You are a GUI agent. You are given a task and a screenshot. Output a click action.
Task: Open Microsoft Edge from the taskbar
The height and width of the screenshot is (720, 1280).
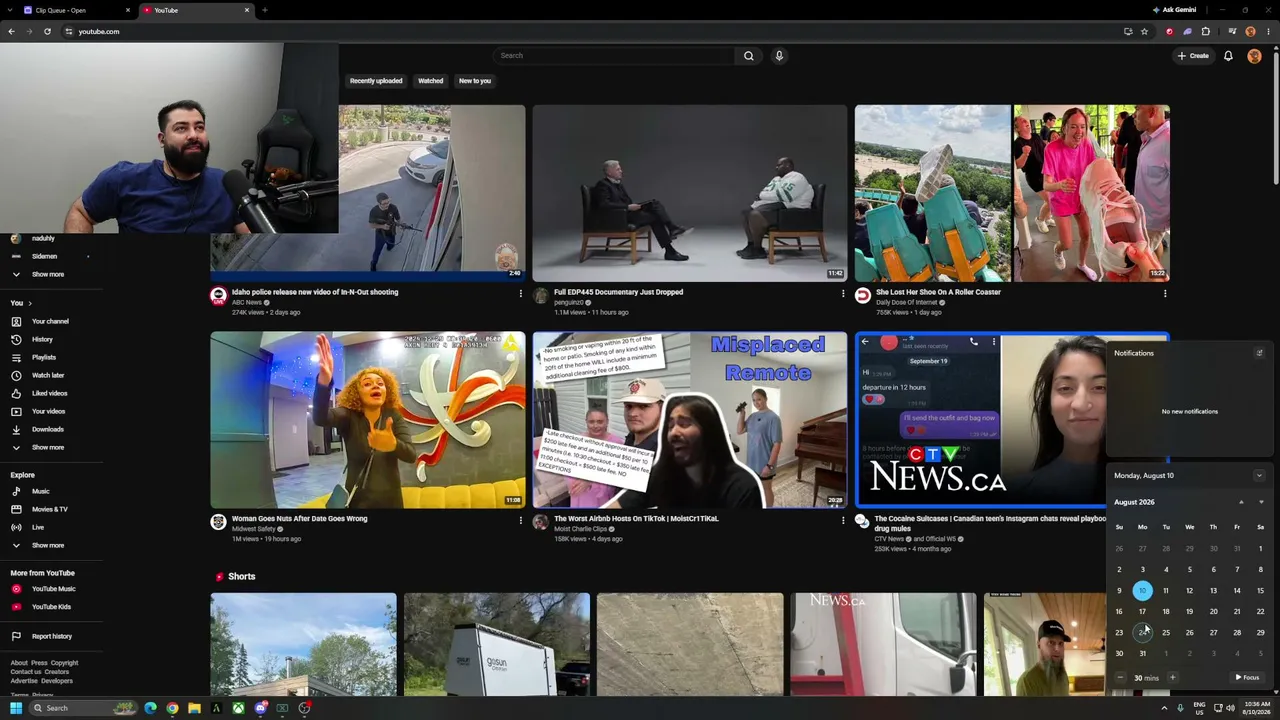coord(150,708)
